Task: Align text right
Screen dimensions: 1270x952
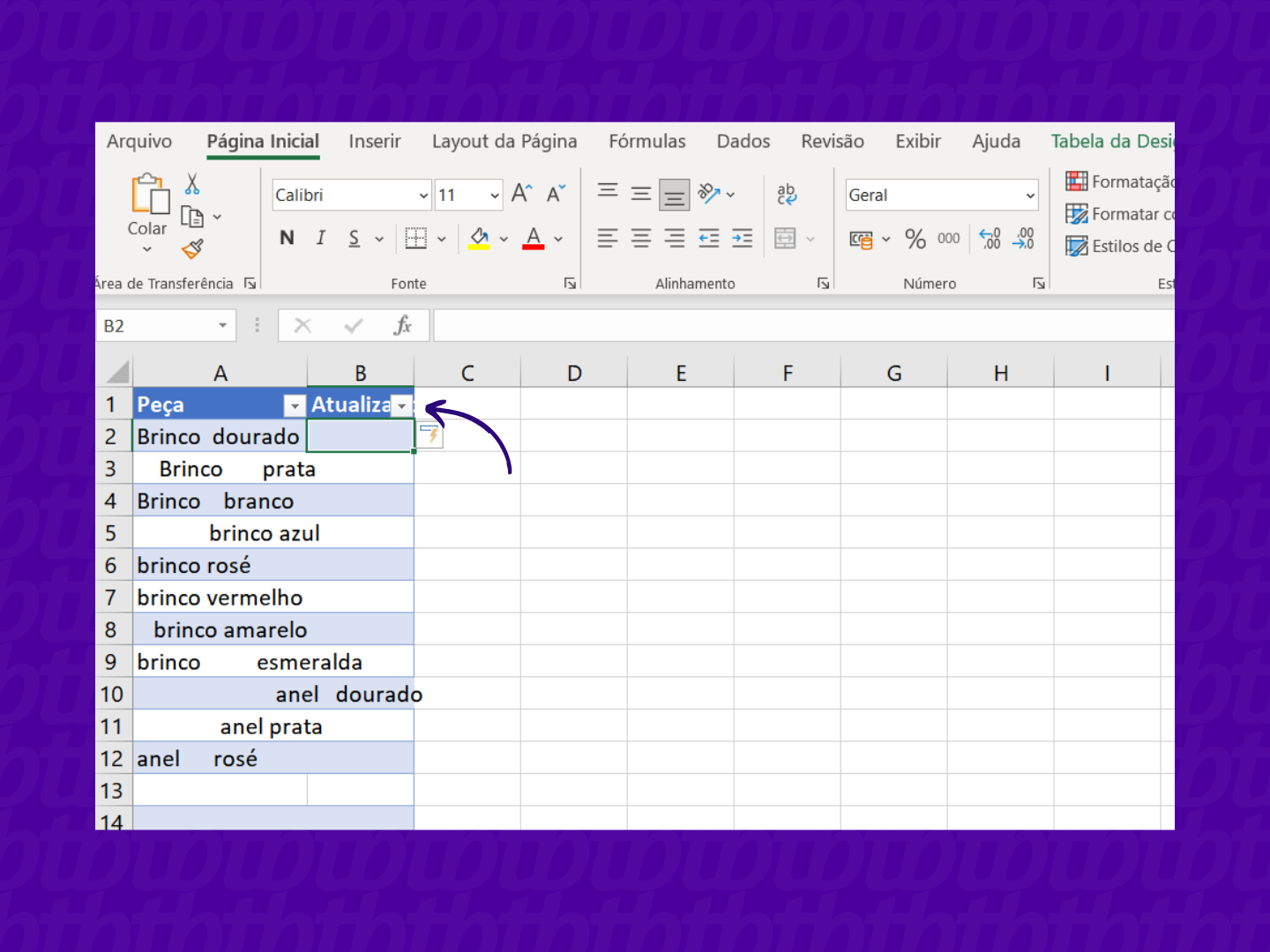Action: pos(675,238)
